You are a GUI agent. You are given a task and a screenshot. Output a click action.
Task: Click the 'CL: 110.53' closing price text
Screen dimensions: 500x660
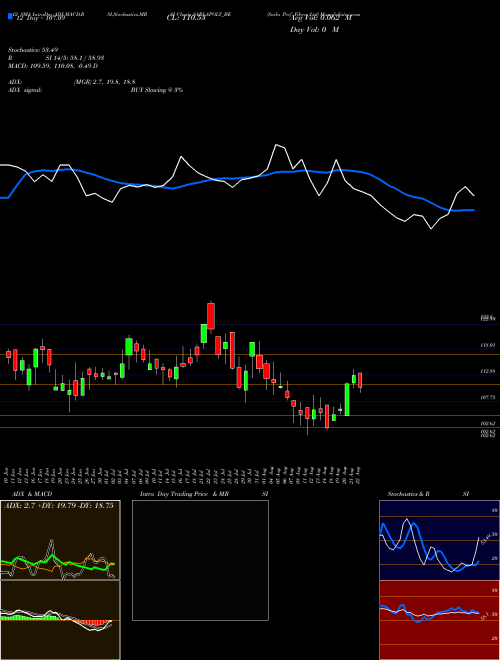(x=186, y=19)
